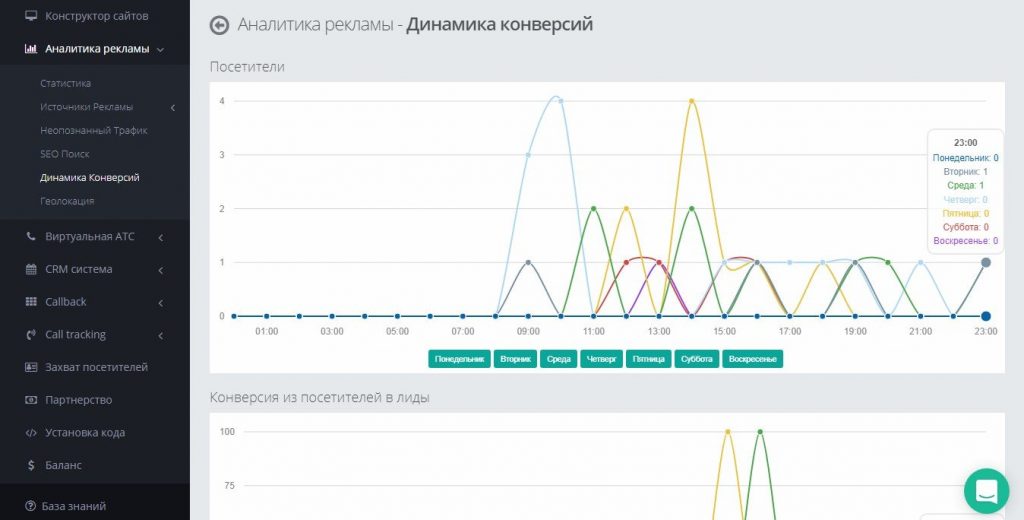Viewport: 1024px width, 520px height.
Task: Expand the Callback menu arrow
Action: tap(161, 303)
